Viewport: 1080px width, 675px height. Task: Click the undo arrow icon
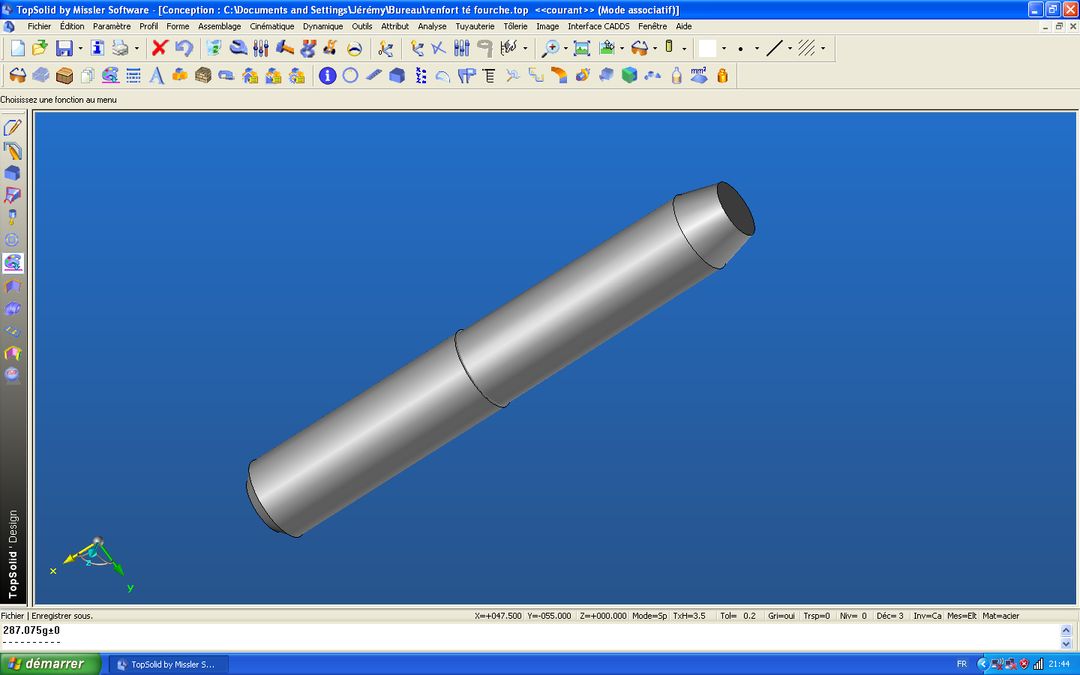point(184,48)
